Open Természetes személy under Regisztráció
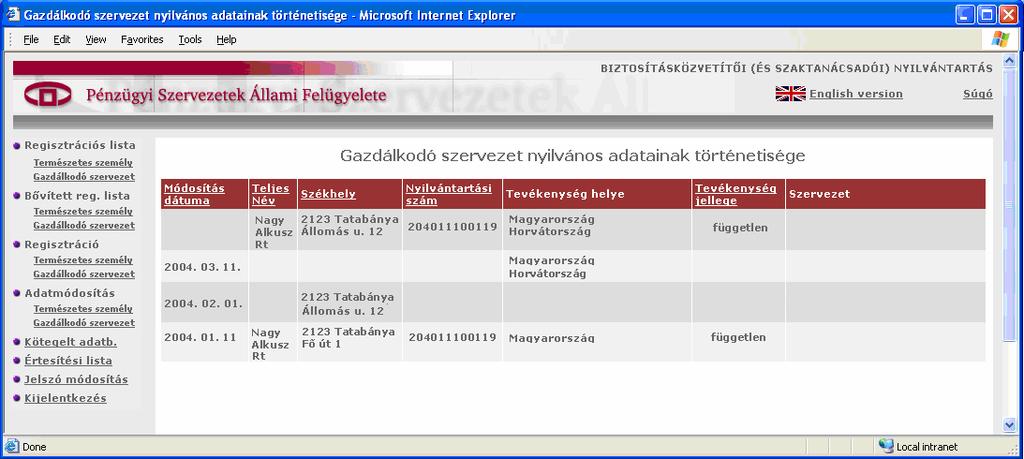 83,261
